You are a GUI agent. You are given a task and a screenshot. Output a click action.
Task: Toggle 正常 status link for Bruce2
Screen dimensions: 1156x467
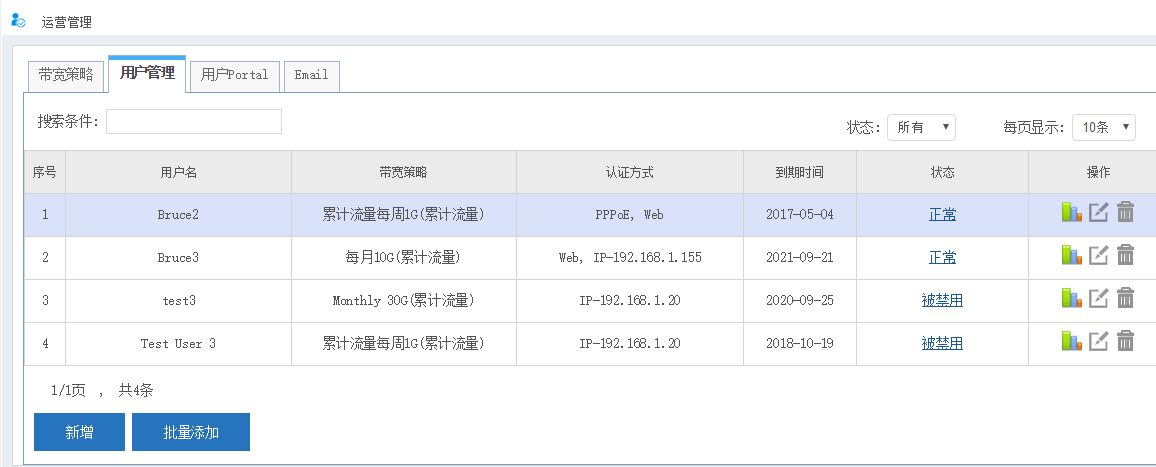click(942, 214)
